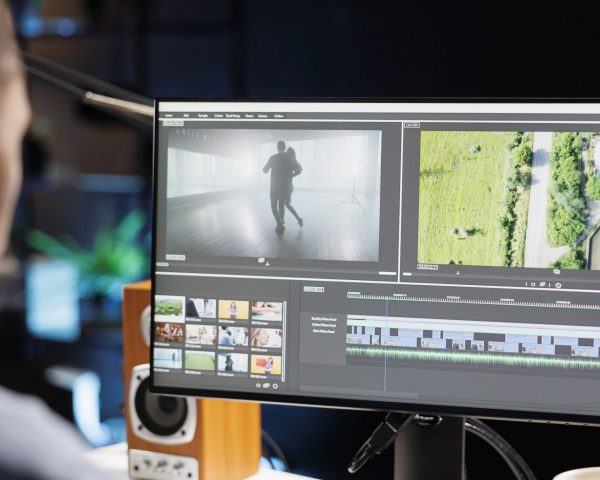Image resolution: width=600 pixels, height=480 pixels.
Task: Open the Color menu in the menu bar
Action: [x=218, y=115]
